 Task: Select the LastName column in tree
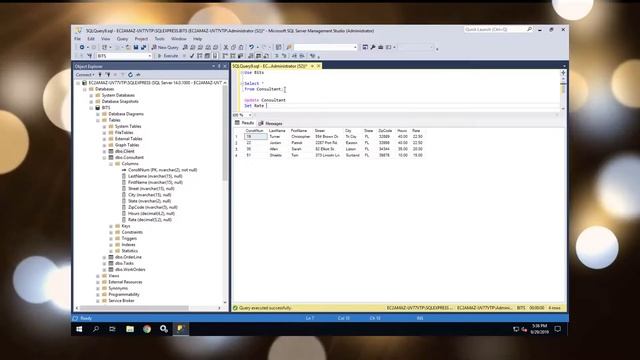click(155, 176)
